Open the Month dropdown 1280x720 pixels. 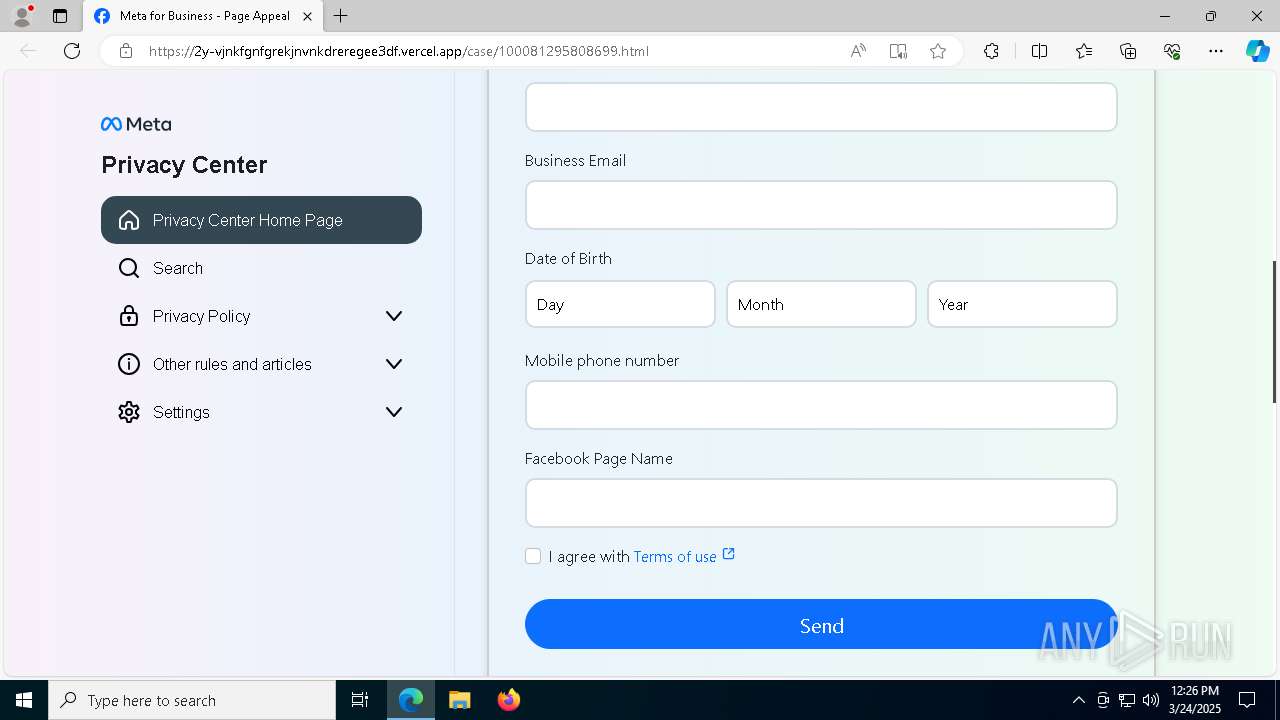click(x=821, y=304)
